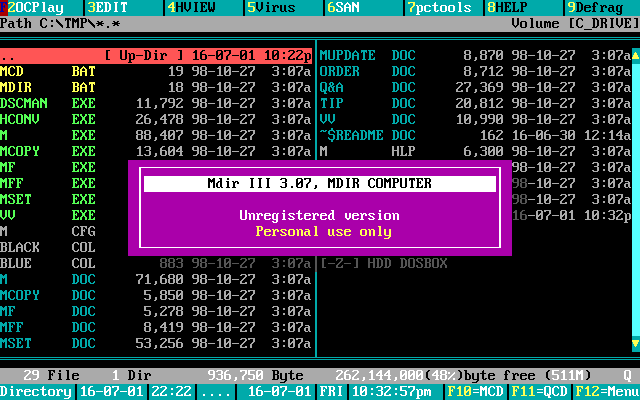Click the 936,750 Byte total in status bar

(256, 375)
